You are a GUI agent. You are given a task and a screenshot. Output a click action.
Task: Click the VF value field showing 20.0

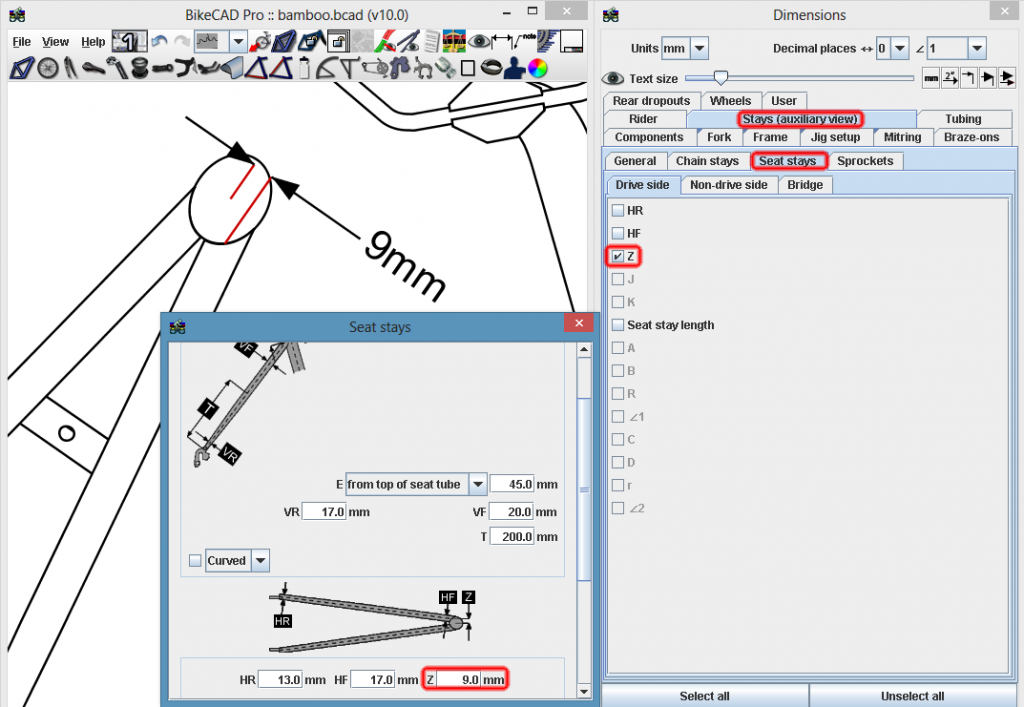coord(512,512)
